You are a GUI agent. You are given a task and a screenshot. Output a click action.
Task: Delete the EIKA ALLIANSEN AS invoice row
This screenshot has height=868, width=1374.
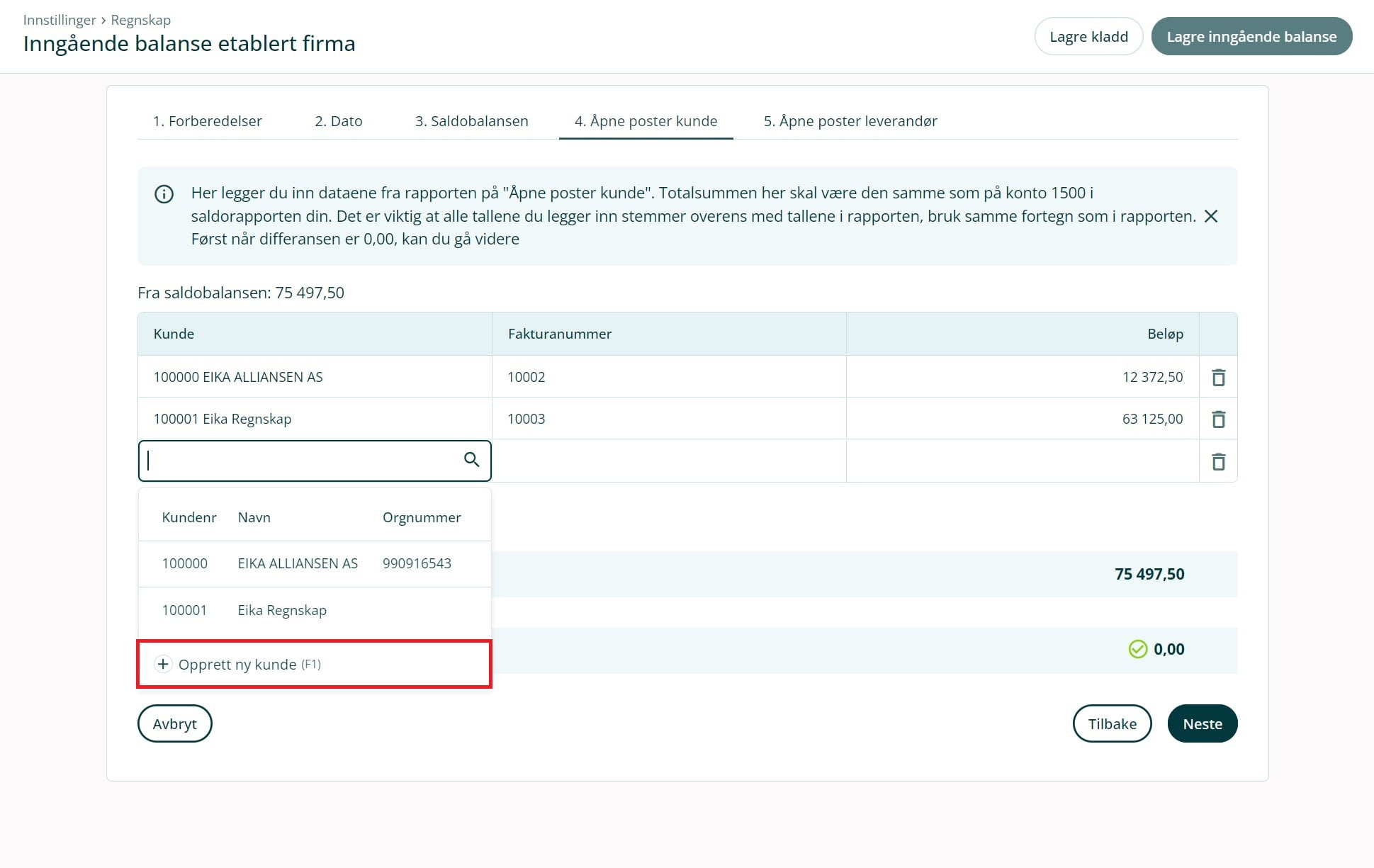pos(1218,377)
